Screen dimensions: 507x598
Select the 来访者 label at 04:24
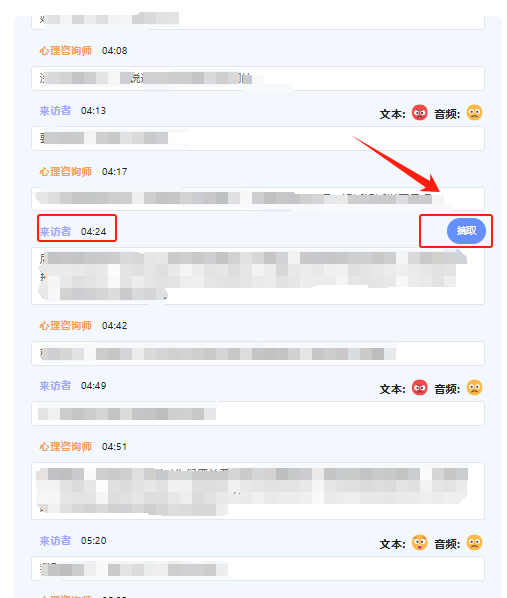coord(55,231)
